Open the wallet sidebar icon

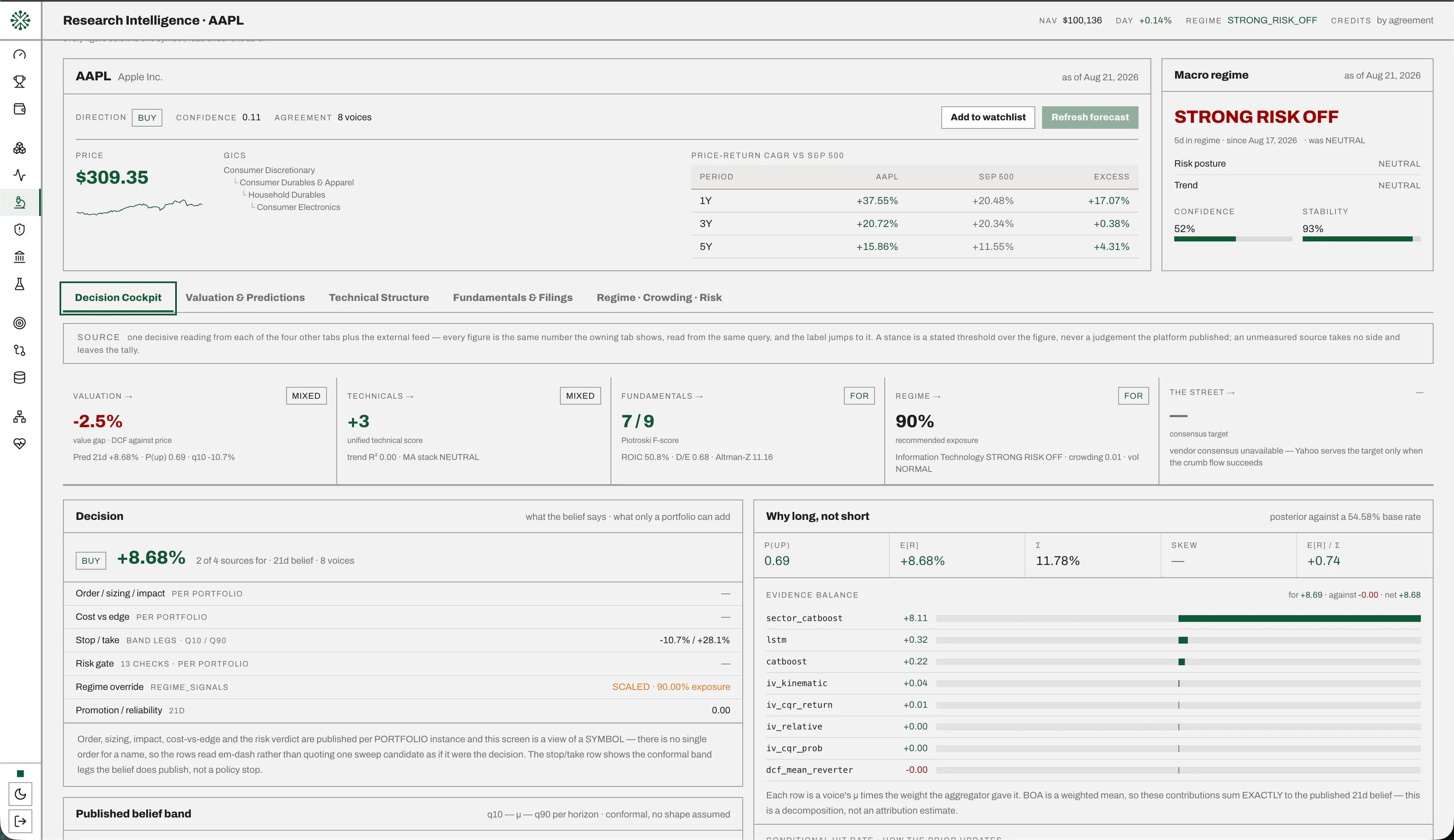pos(20,109)
